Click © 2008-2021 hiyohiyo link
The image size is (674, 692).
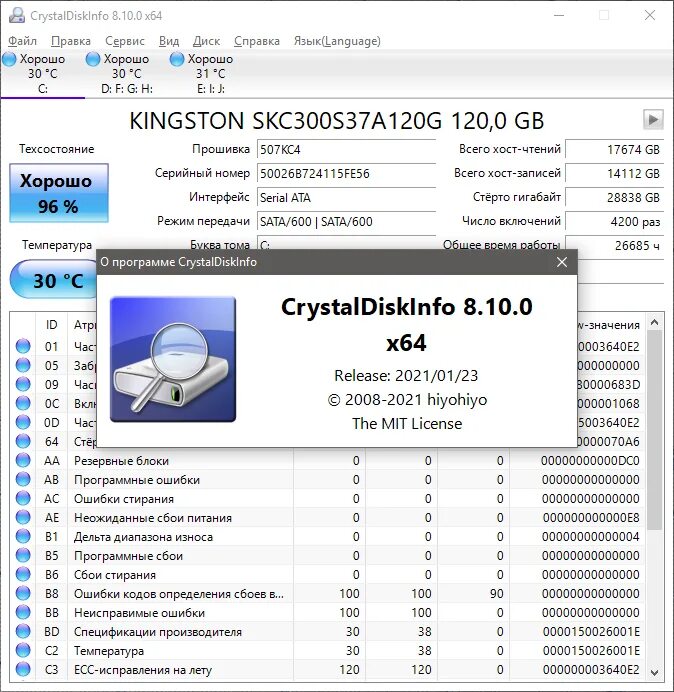tap(407, 400)
